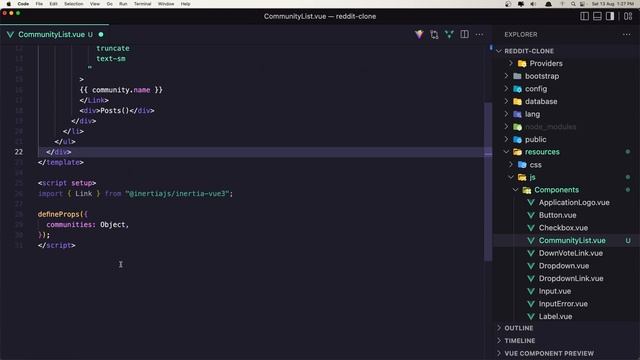Open Customize Layout icon in title bar
Screen dimensions: 640x360
point(628,16)
